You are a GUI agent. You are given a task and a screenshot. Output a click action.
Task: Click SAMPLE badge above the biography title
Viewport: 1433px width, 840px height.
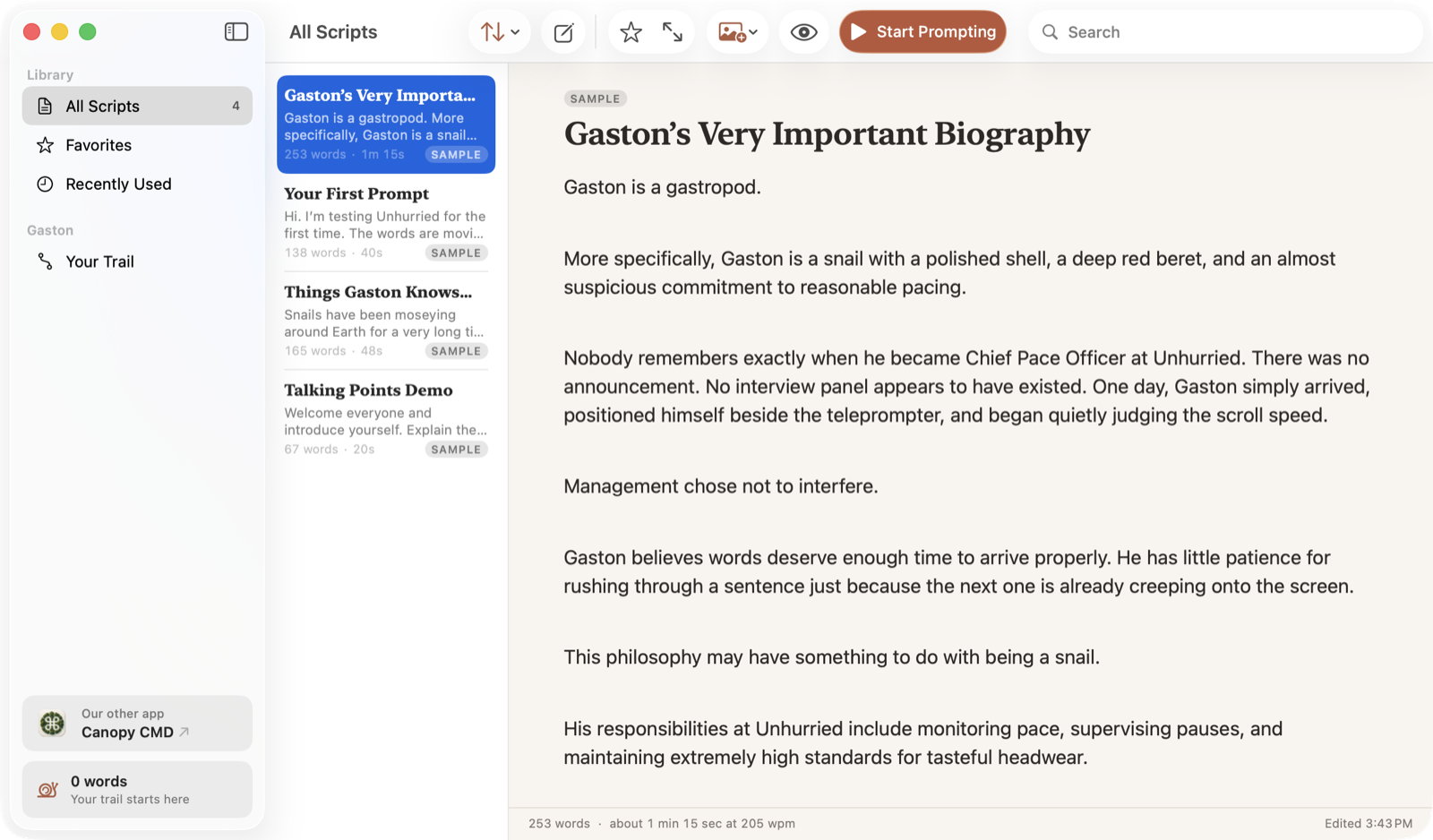pyautogui.click(x=595, y=99)
